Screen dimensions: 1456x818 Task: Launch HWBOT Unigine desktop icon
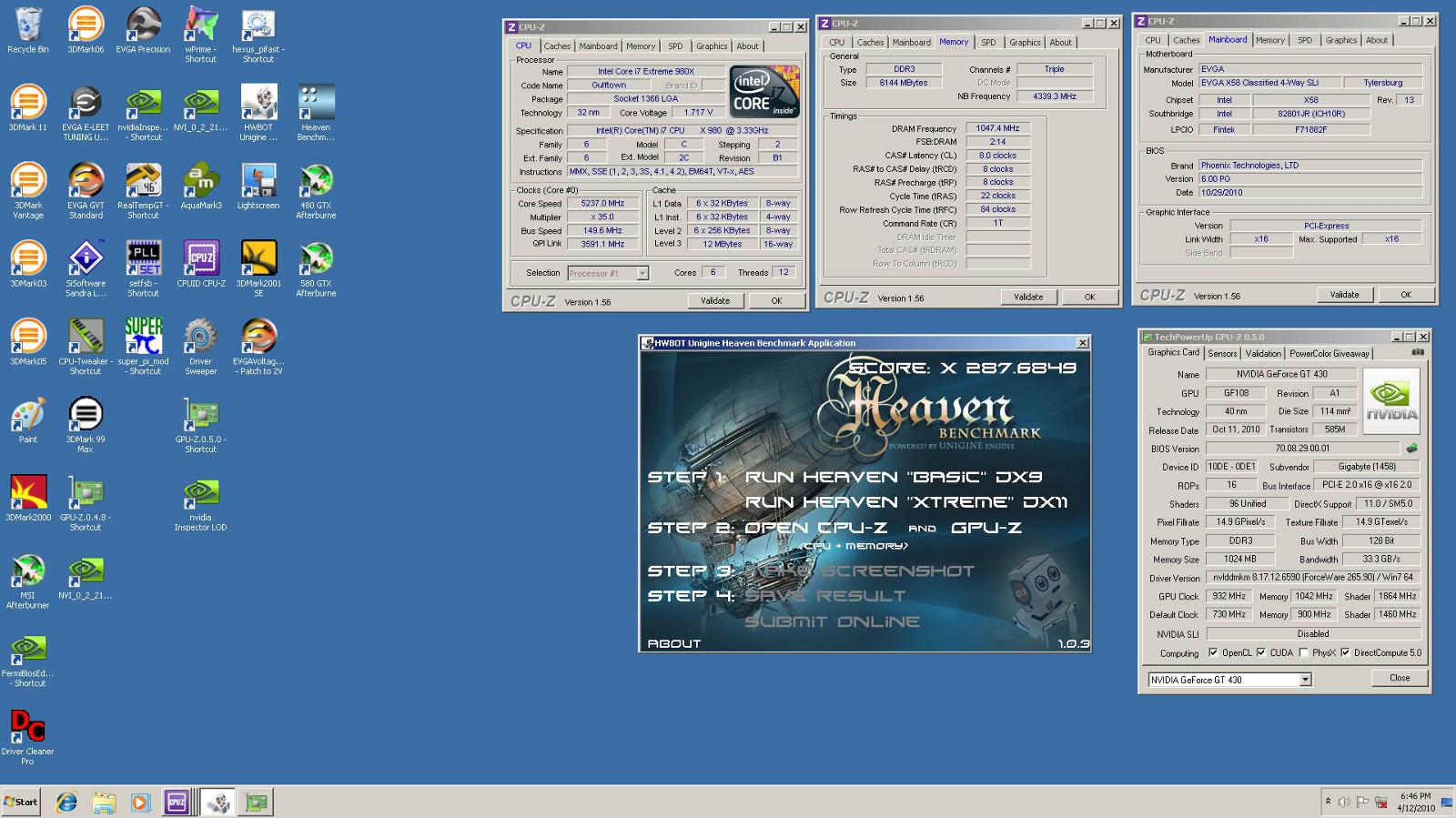click(258, 113)
